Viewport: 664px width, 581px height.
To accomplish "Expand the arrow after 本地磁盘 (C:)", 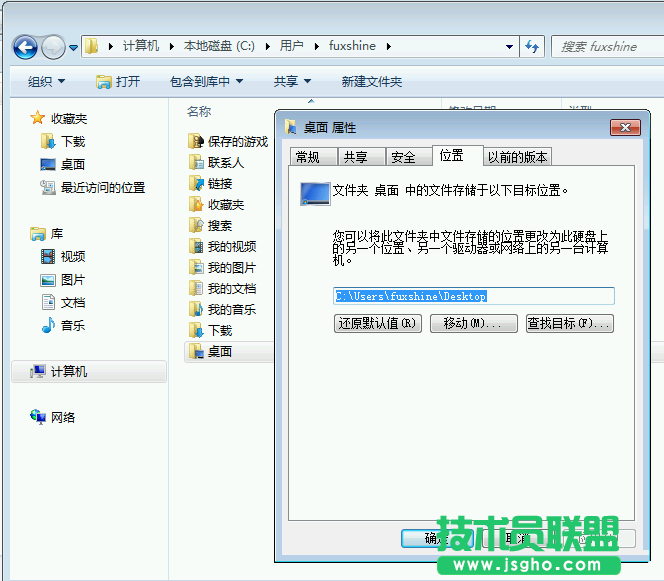I will 268,46.
